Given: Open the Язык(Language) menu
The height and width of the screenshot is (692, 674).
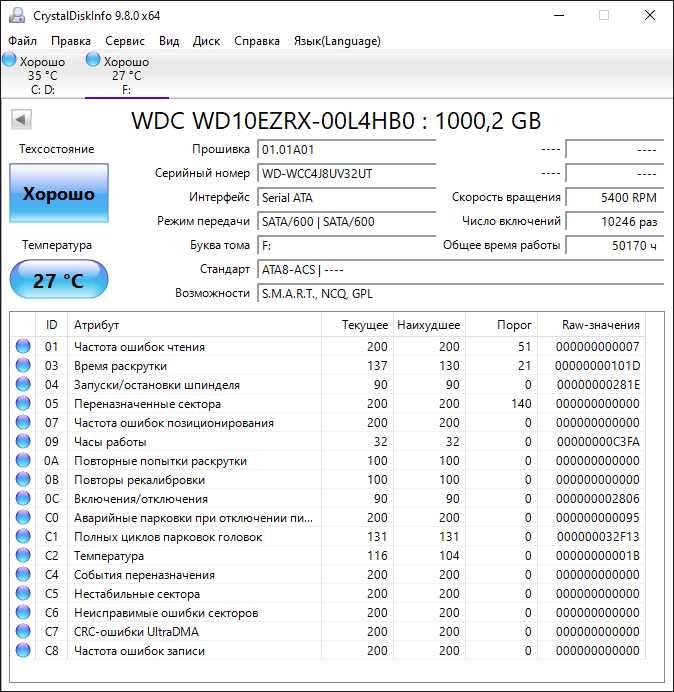Looking at the screenshot, I should point(337,41).
